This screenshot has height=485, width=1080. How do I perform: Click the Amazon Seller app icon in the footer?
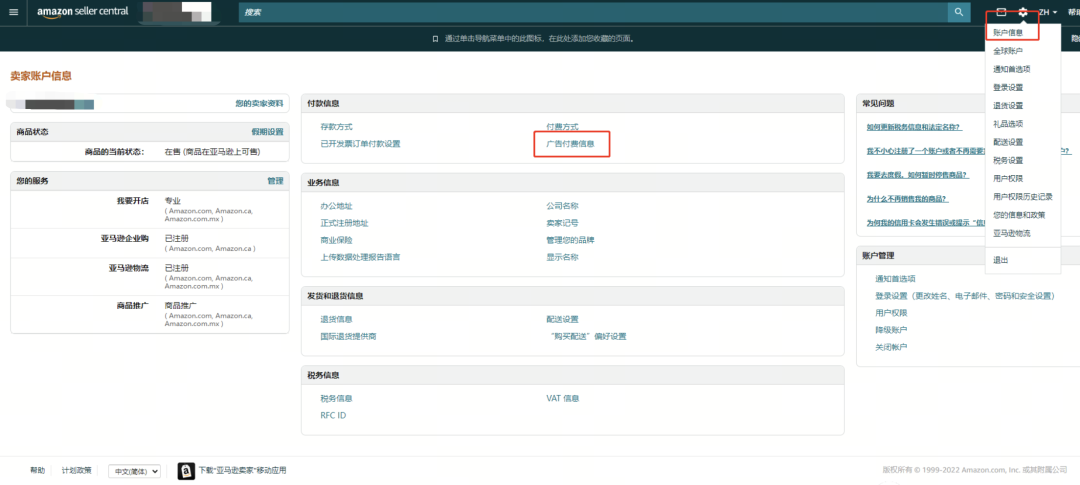[186, 471]
